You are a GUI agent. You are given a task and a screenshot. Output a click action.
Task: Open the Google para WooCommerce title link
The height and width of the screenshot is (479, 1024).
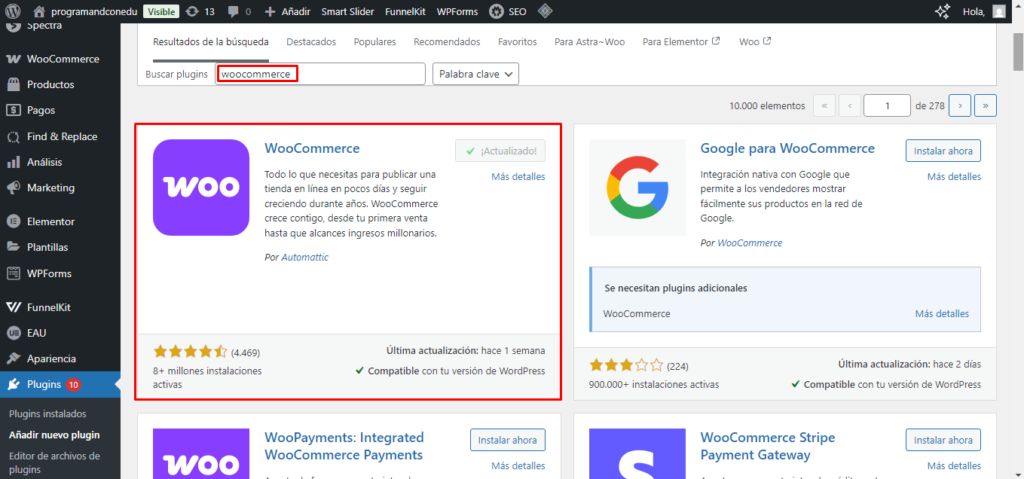click(788, 148)
